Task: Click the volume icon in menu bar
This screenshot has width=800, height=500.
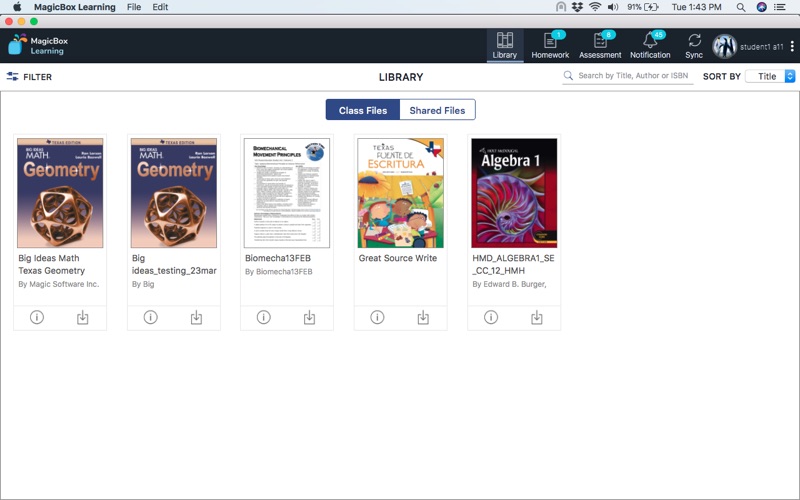Action: coord(613,7)
